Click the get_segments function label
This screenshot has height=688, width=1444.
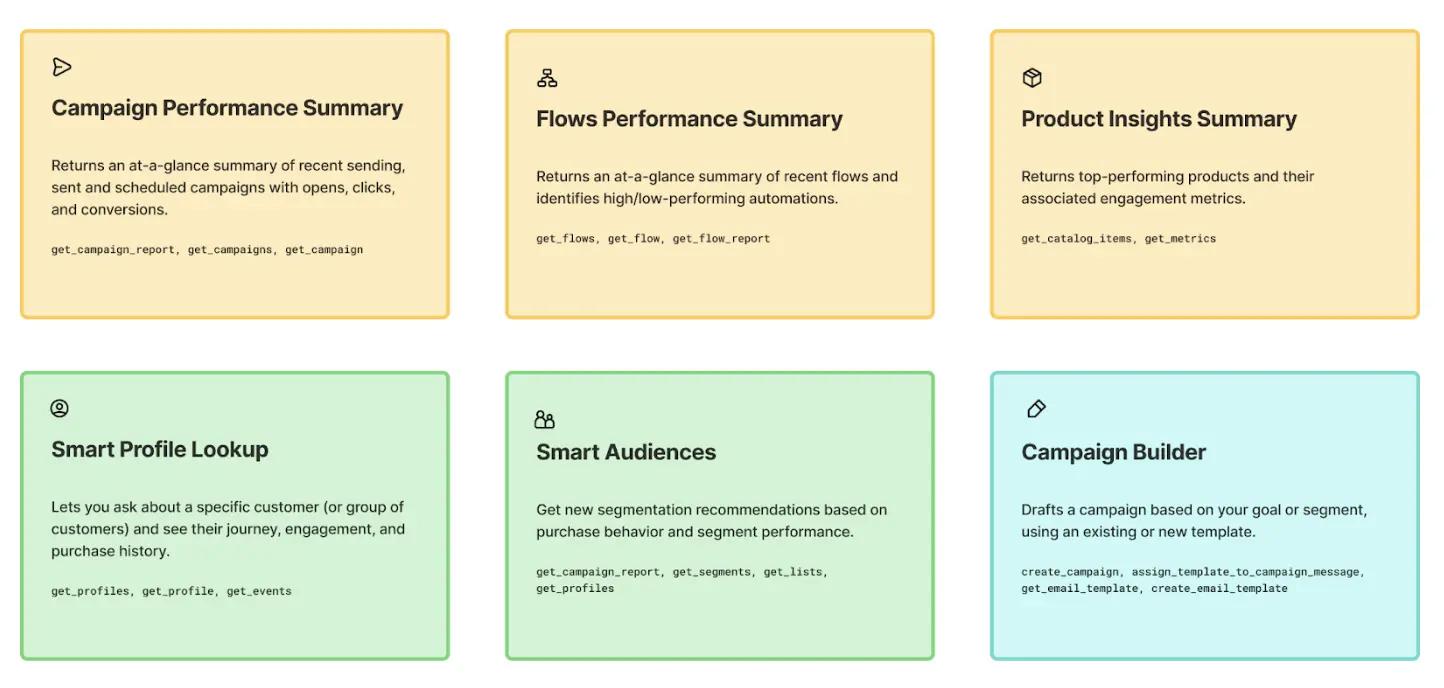click(712, 571)
